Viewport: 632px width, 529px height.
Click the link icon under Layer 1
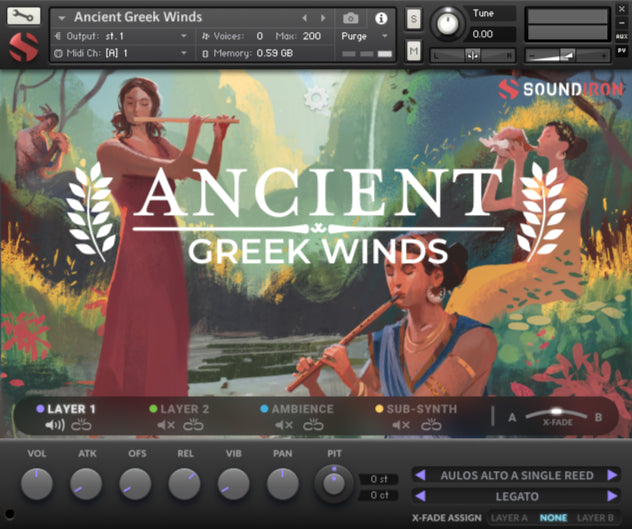[x=81, y=426]
